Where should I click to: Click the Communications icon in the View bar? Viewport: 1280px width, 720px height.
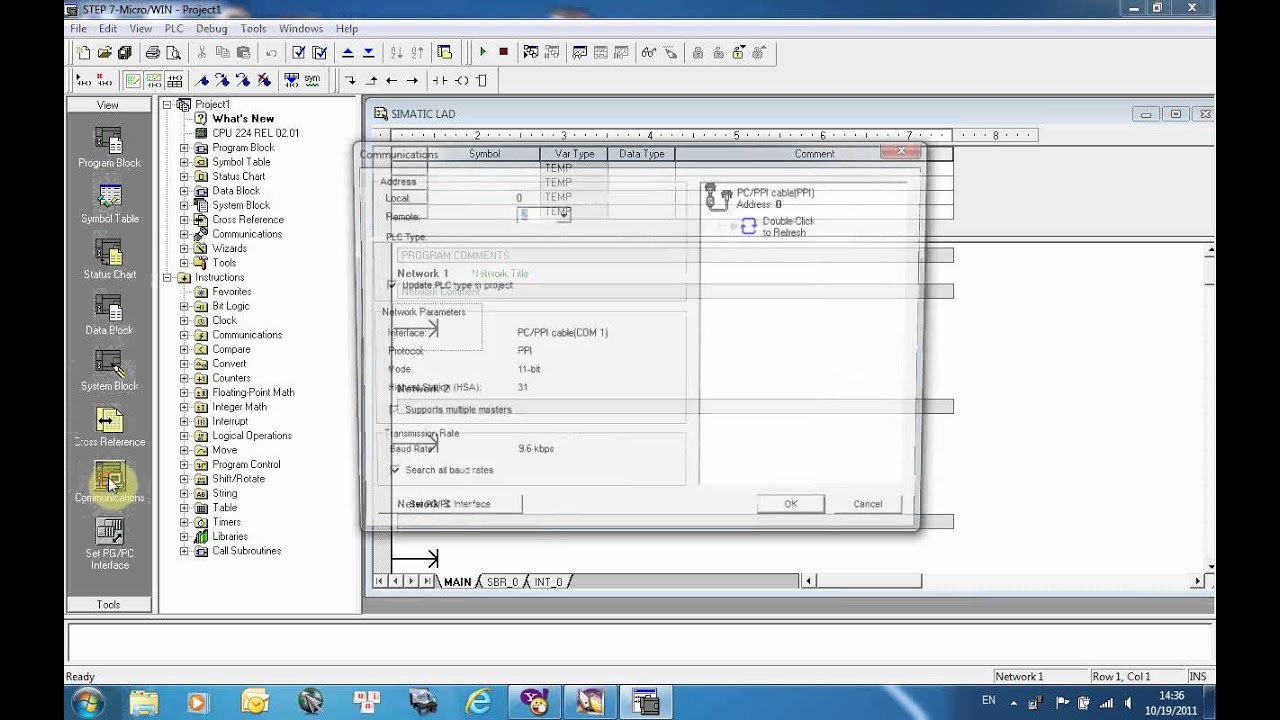[x=109, y=483]
